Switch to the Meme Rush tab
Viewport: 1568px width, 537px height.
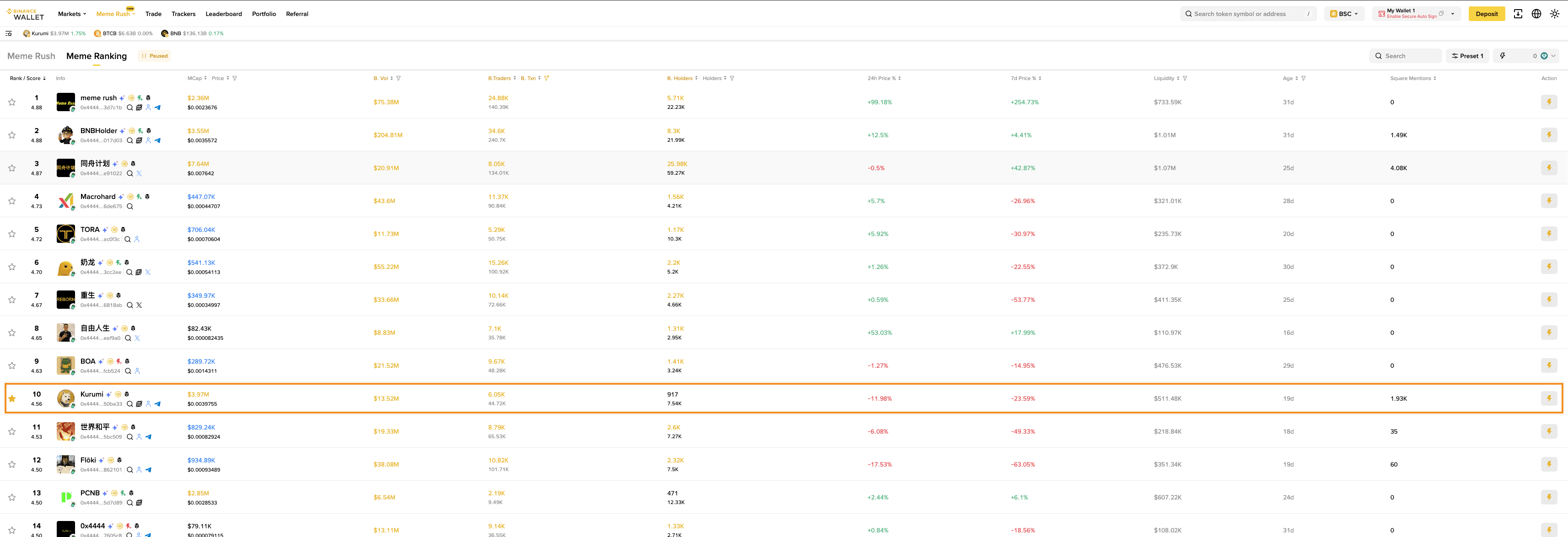[31, 56]
